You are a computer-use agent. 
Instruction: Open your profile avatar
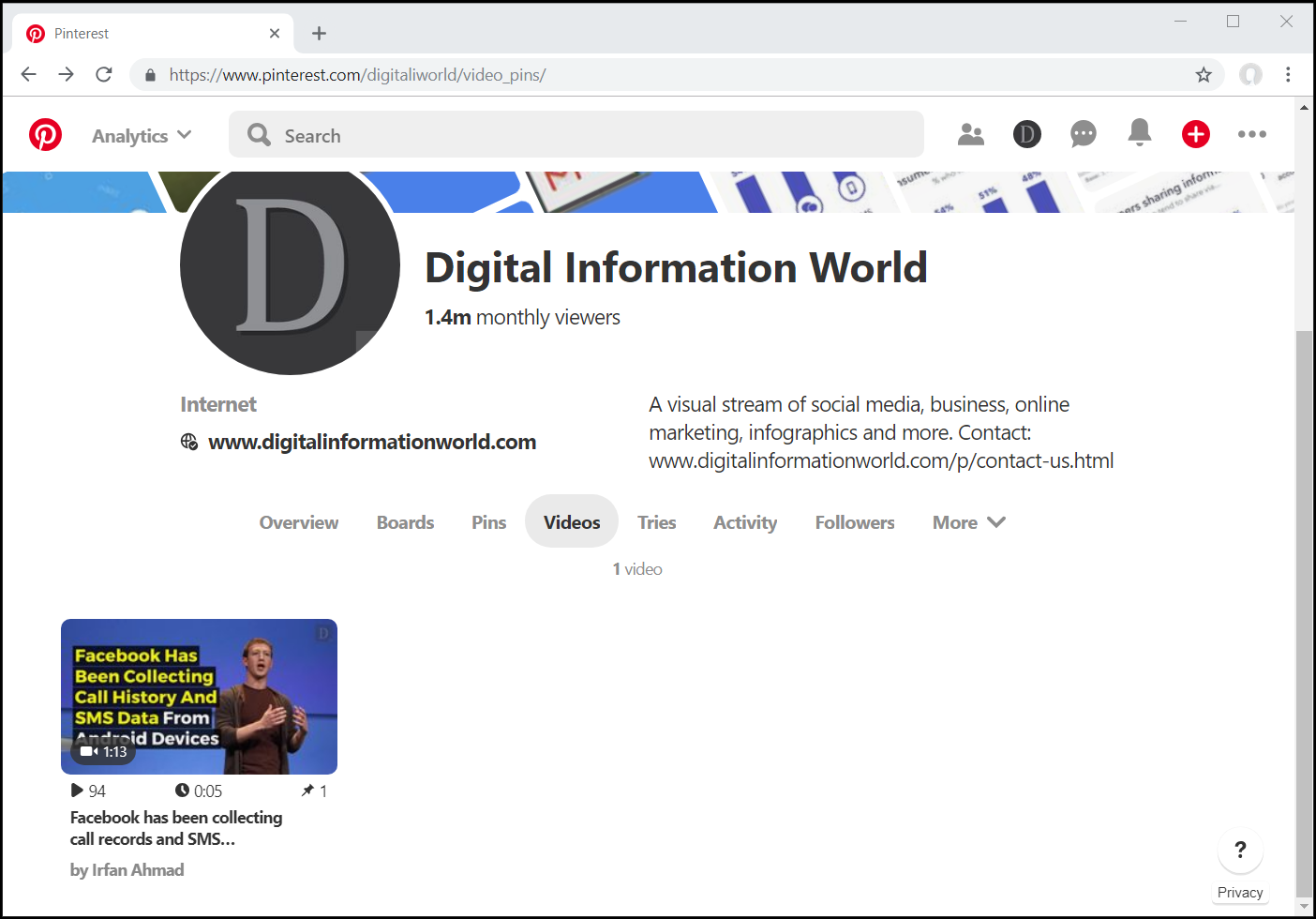tap(1027, 134)
